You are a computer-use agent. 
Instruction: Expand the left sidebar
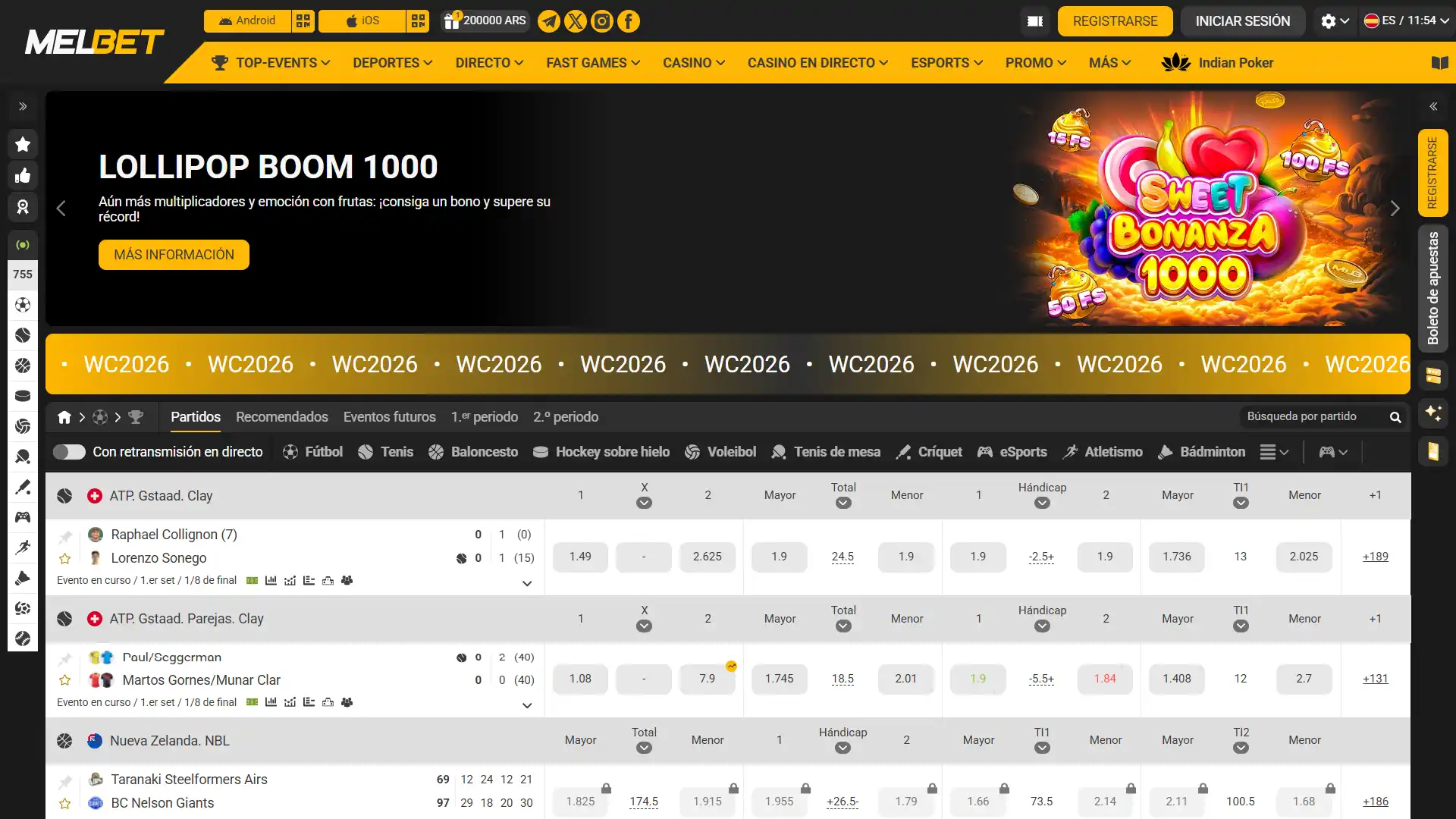pos(23,106)
